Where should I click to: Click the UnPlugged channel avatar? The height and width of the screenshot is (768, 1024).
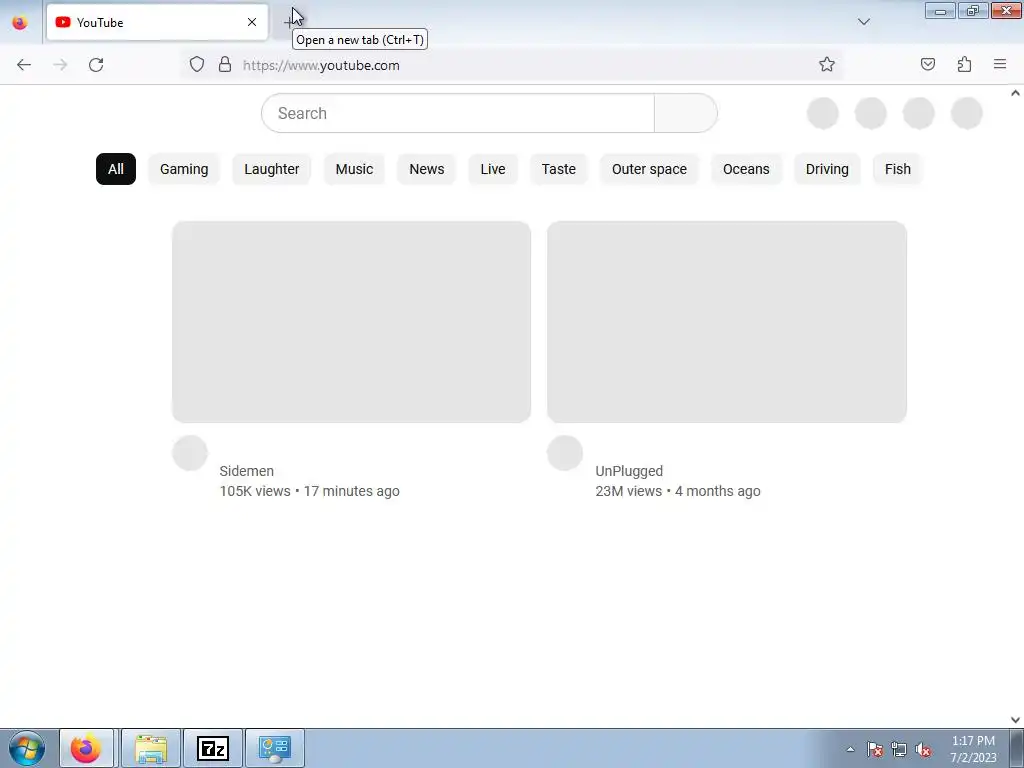565,453
